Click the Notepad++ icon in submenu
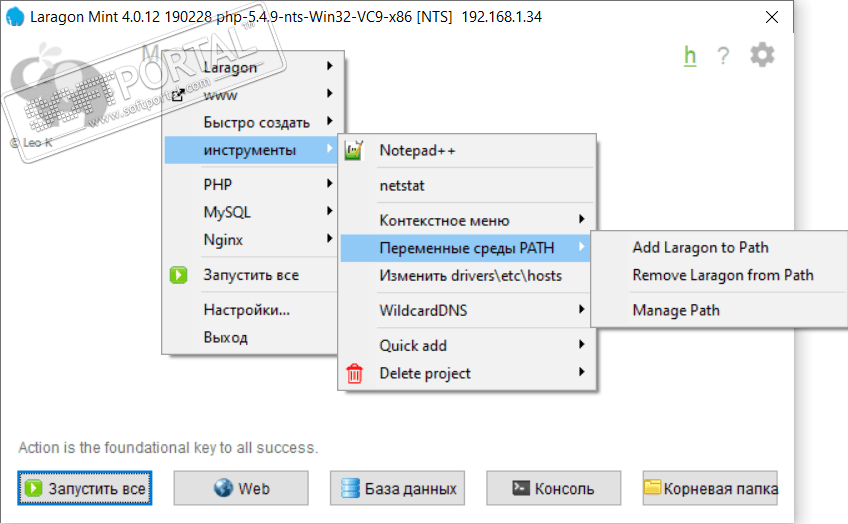The image size is (848, 524). 354,151
